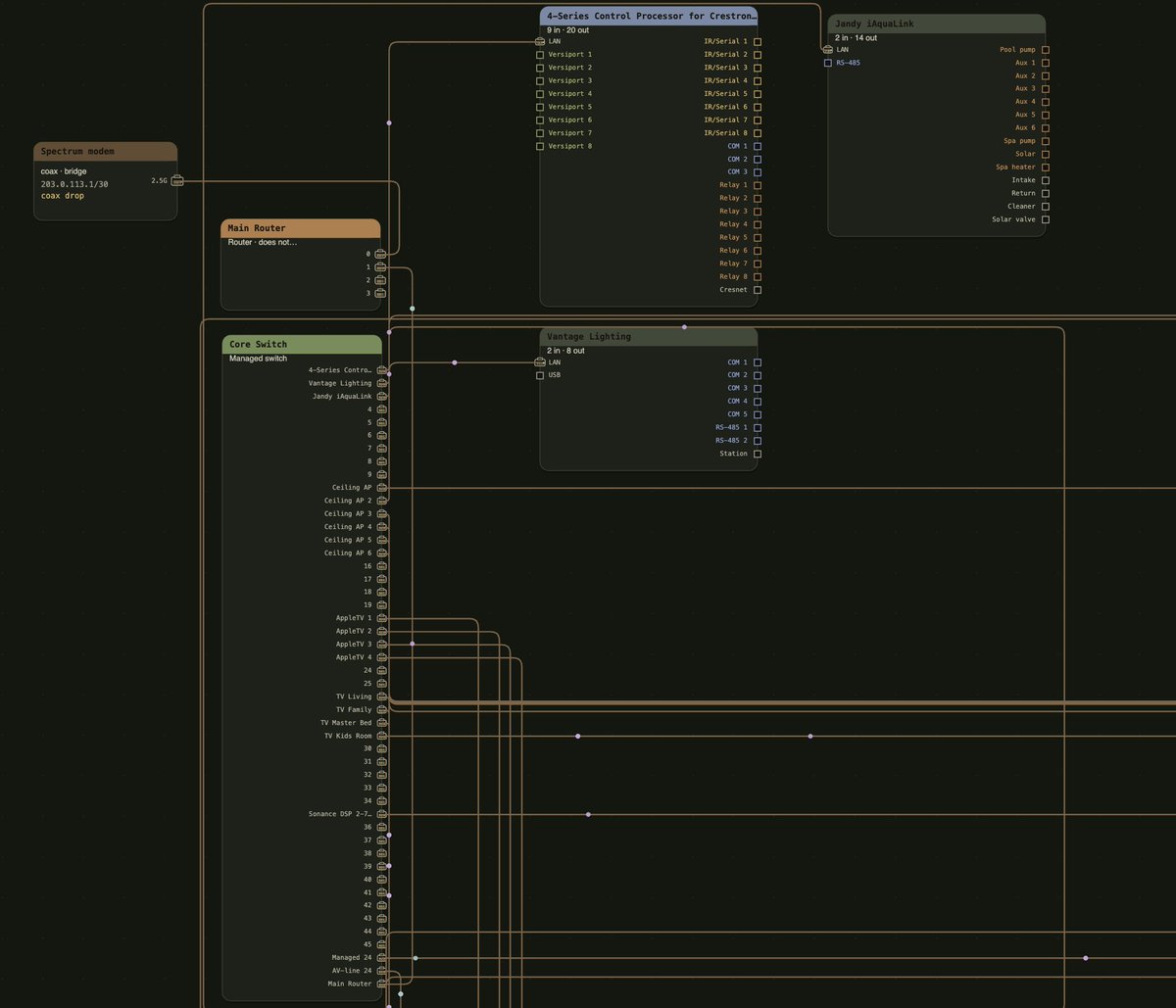Select the LAN port on Crestron processor

coord(540,41)
